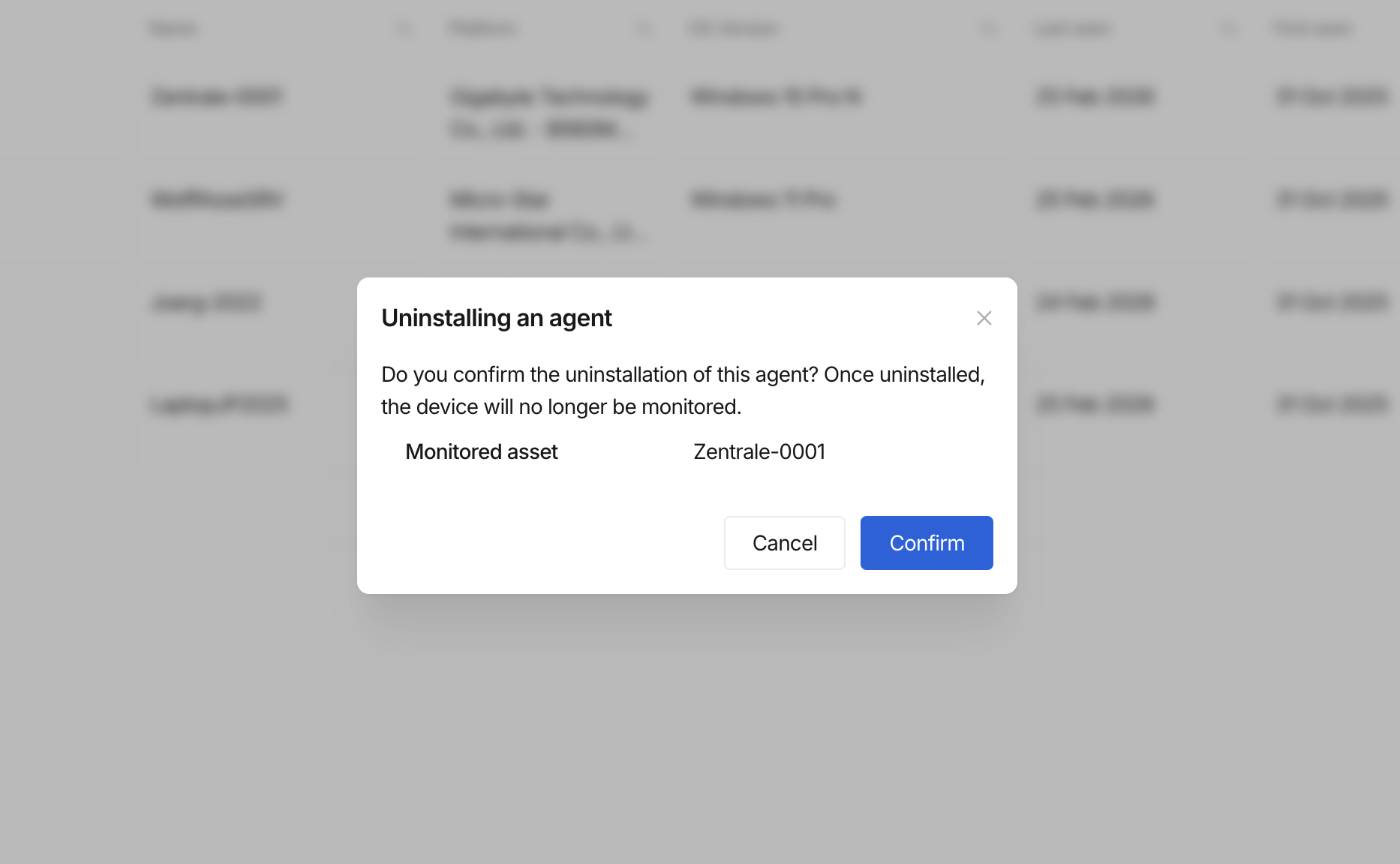Select the Name column header
Image resolution: width=1400 pixels, height=864 pixels.
coord(173,29)
